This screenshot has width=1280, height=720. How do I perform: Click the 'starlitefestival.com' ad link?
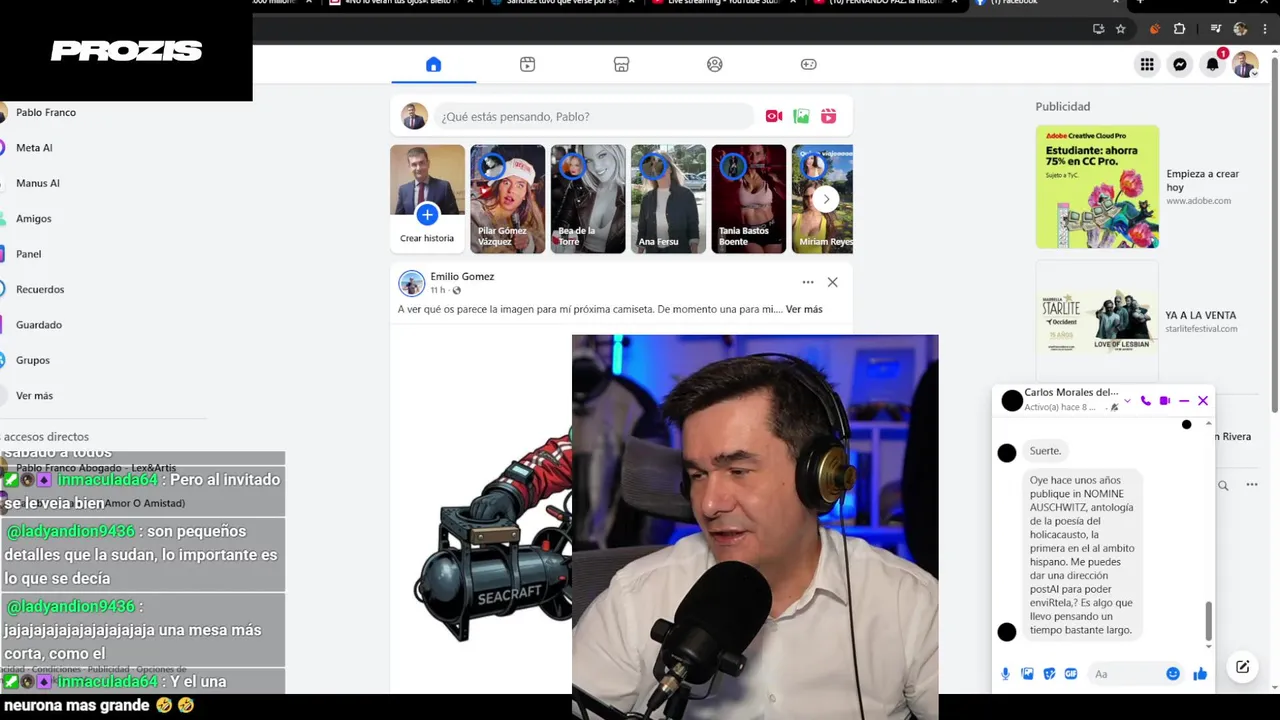[1201, 329]
